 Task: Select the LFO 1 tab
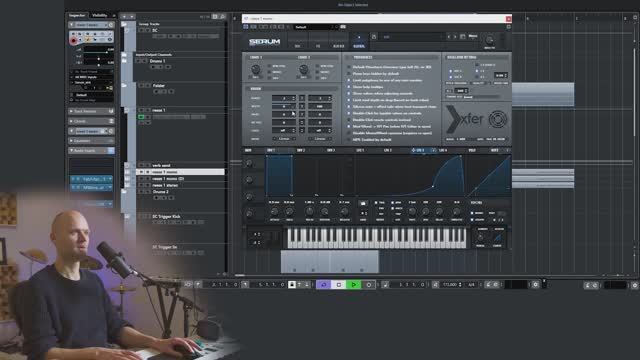(360, 151)
